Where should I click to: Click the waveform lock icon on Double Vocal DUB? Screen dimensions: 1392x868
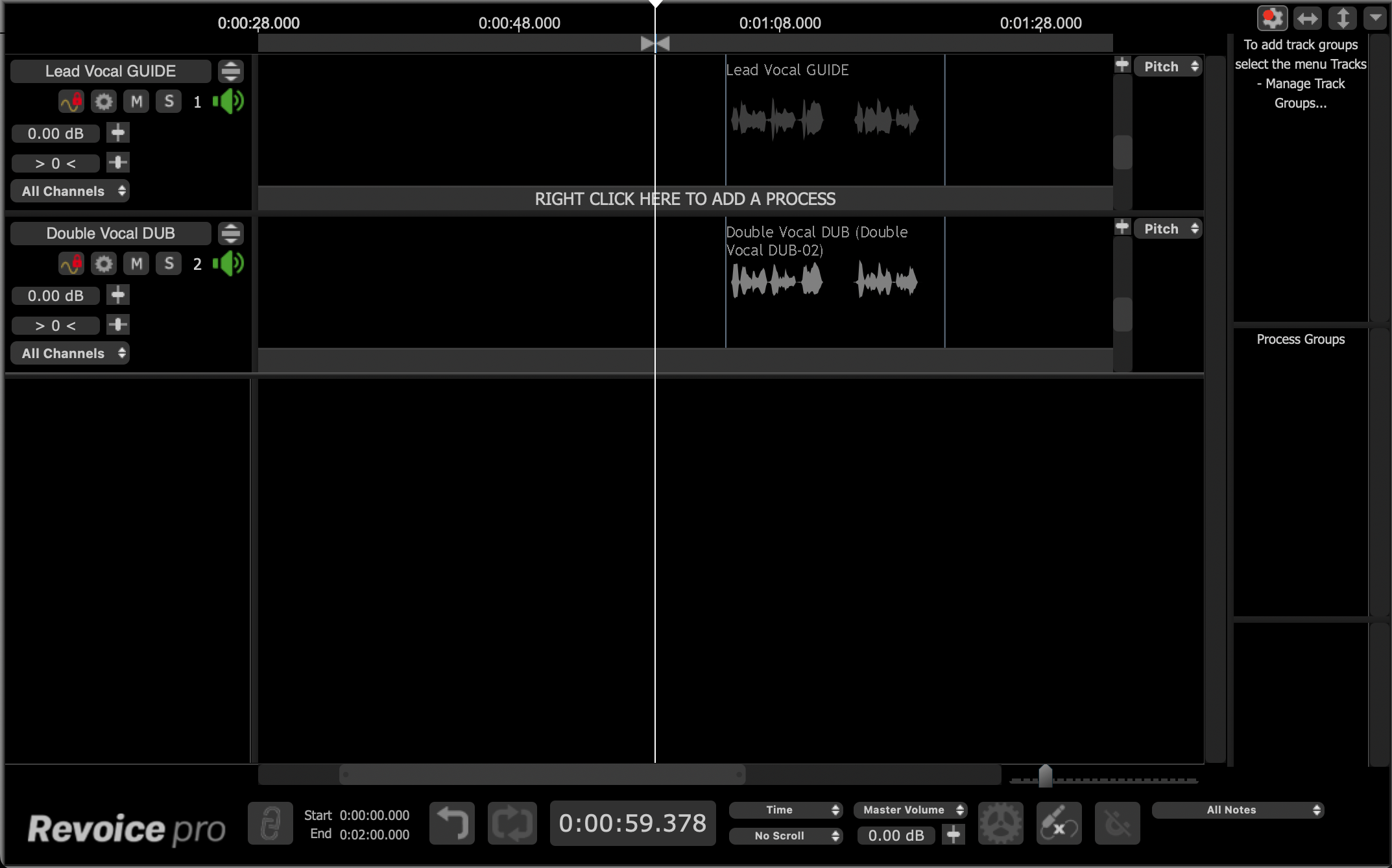coord(71,263)
